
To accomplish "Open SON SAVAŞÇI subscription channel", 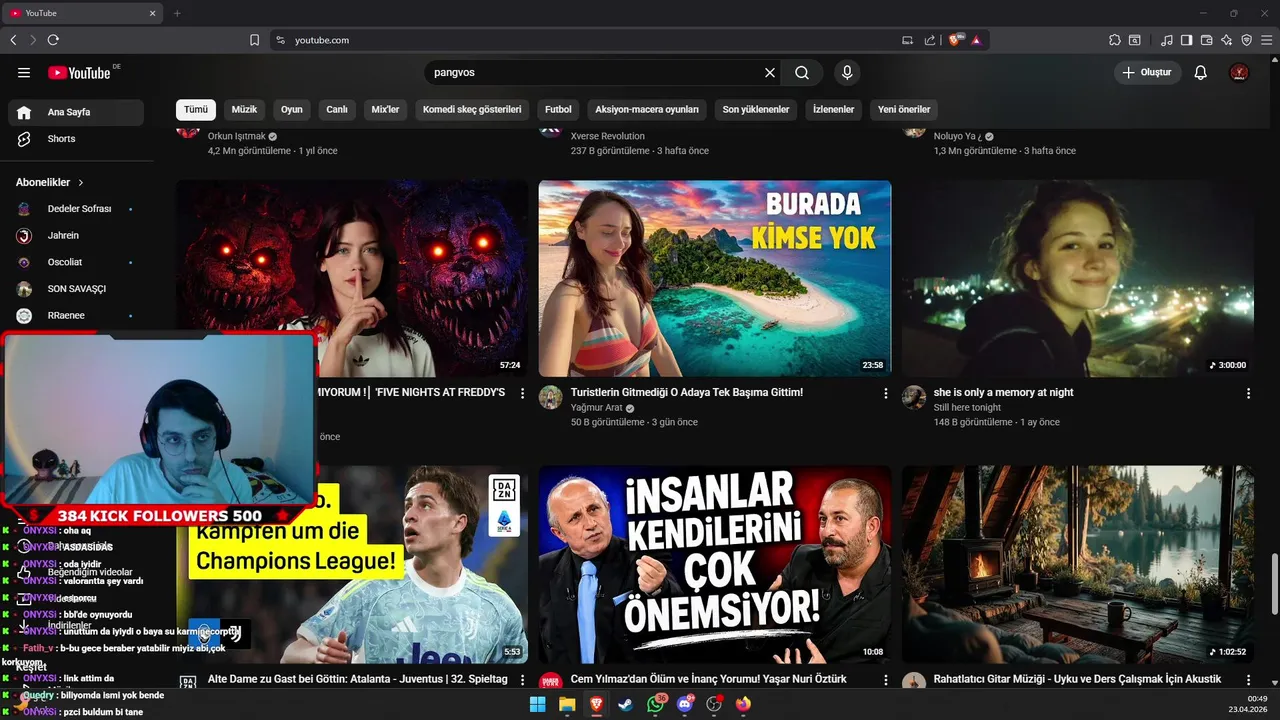I will coord(76,289).
